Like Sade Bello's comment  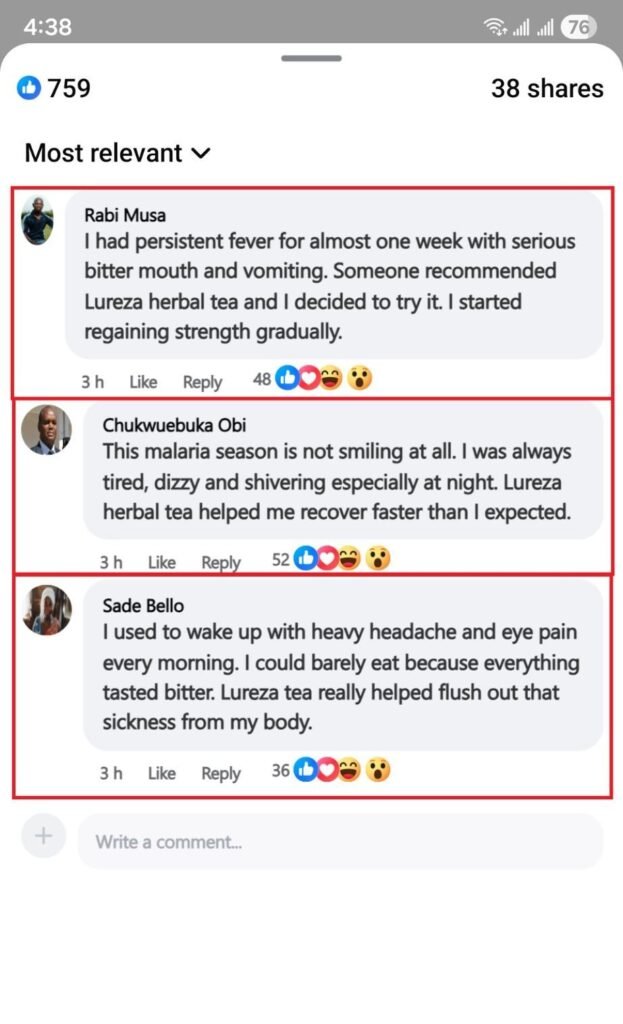(161, 773)
